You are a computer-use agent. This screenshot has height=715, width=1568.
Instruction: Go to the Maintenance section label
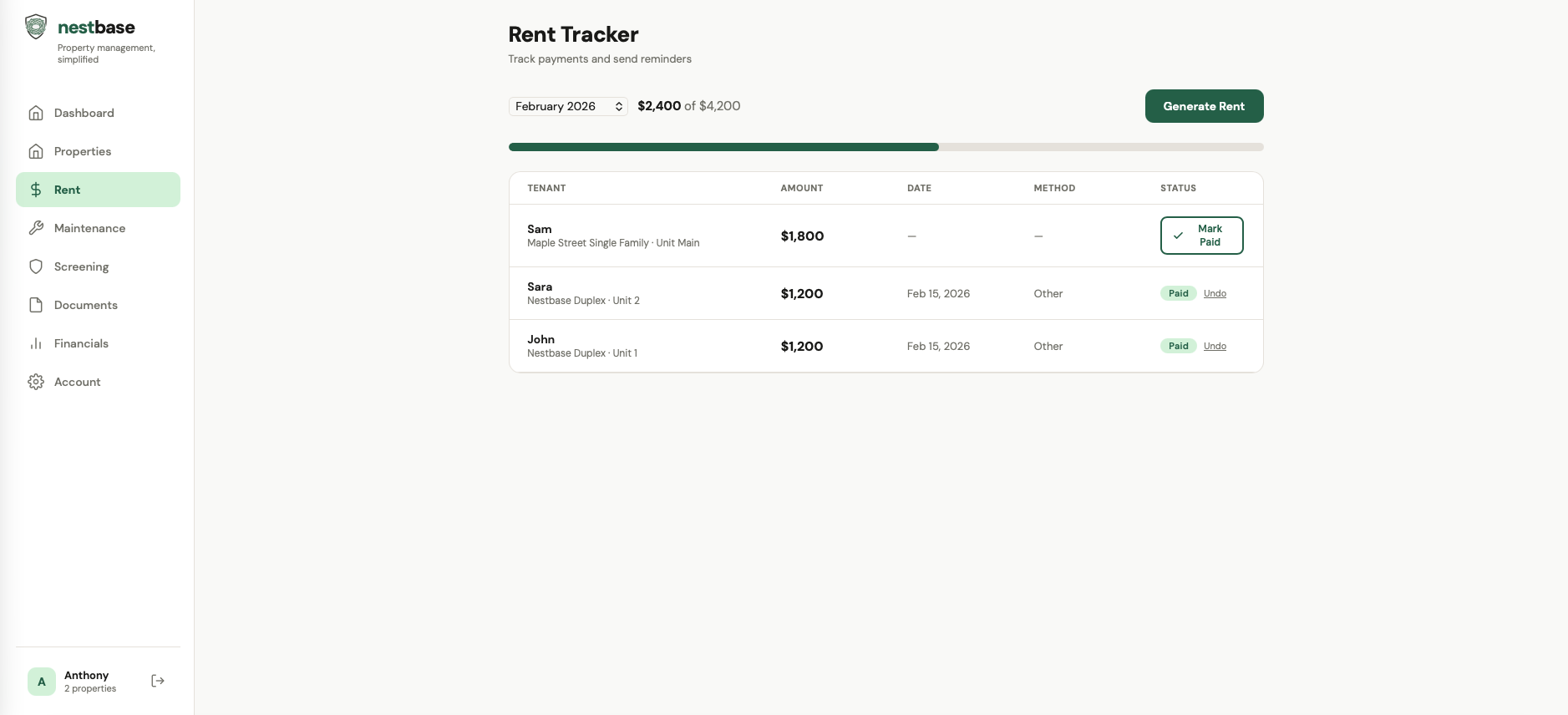[89, 228]
